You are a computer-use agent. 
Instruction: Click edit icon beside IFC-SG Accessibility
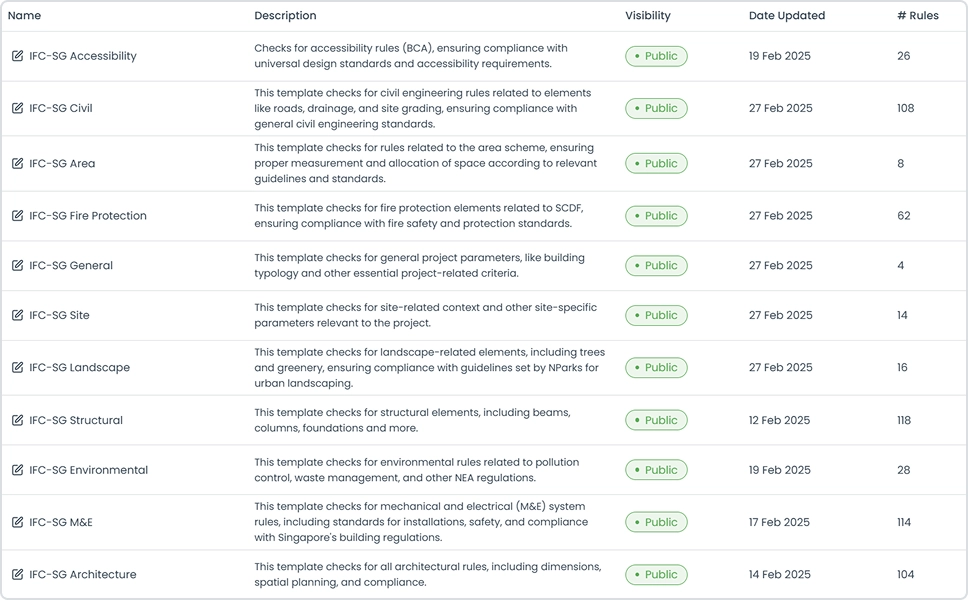click(x=17, y=56)
